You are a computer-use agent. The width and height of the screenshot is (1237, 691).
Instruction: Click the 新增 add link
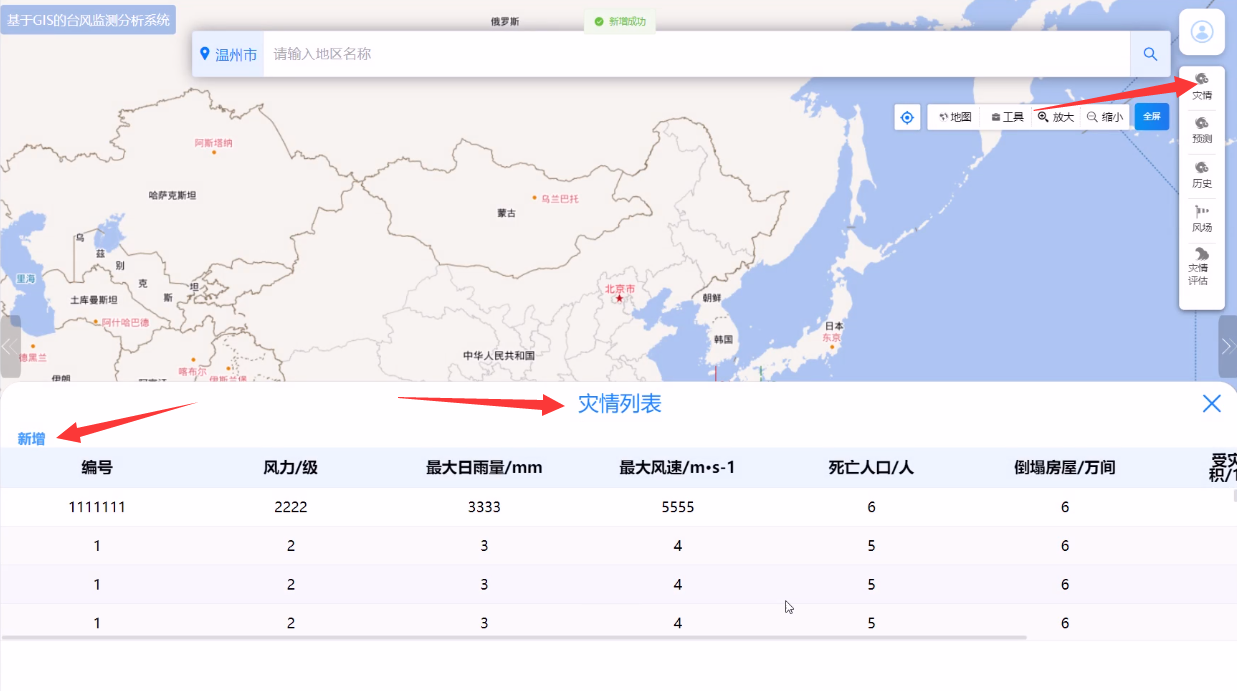pos(31,439)
